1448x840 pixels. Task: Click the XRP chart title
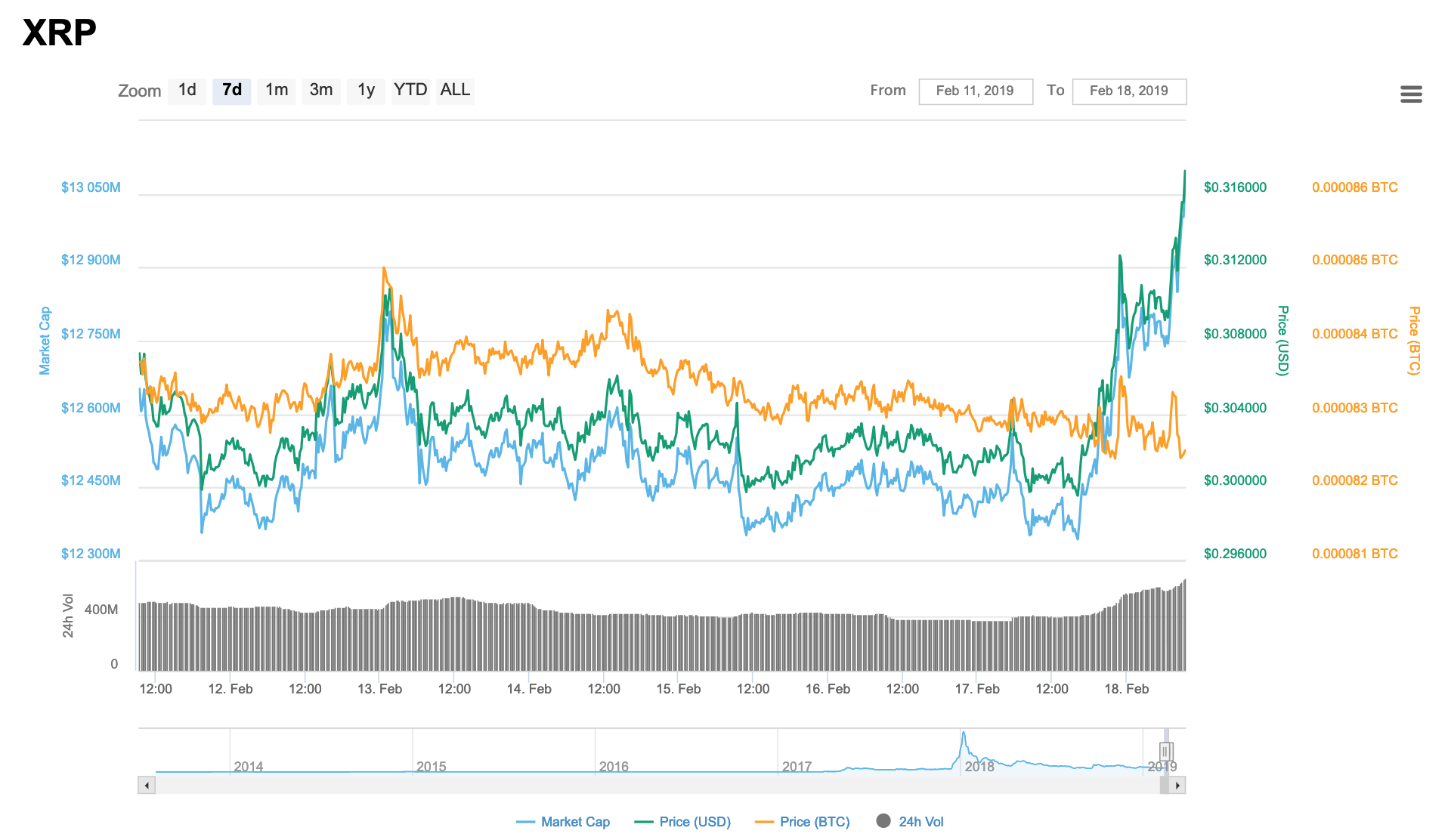point(60,32)
